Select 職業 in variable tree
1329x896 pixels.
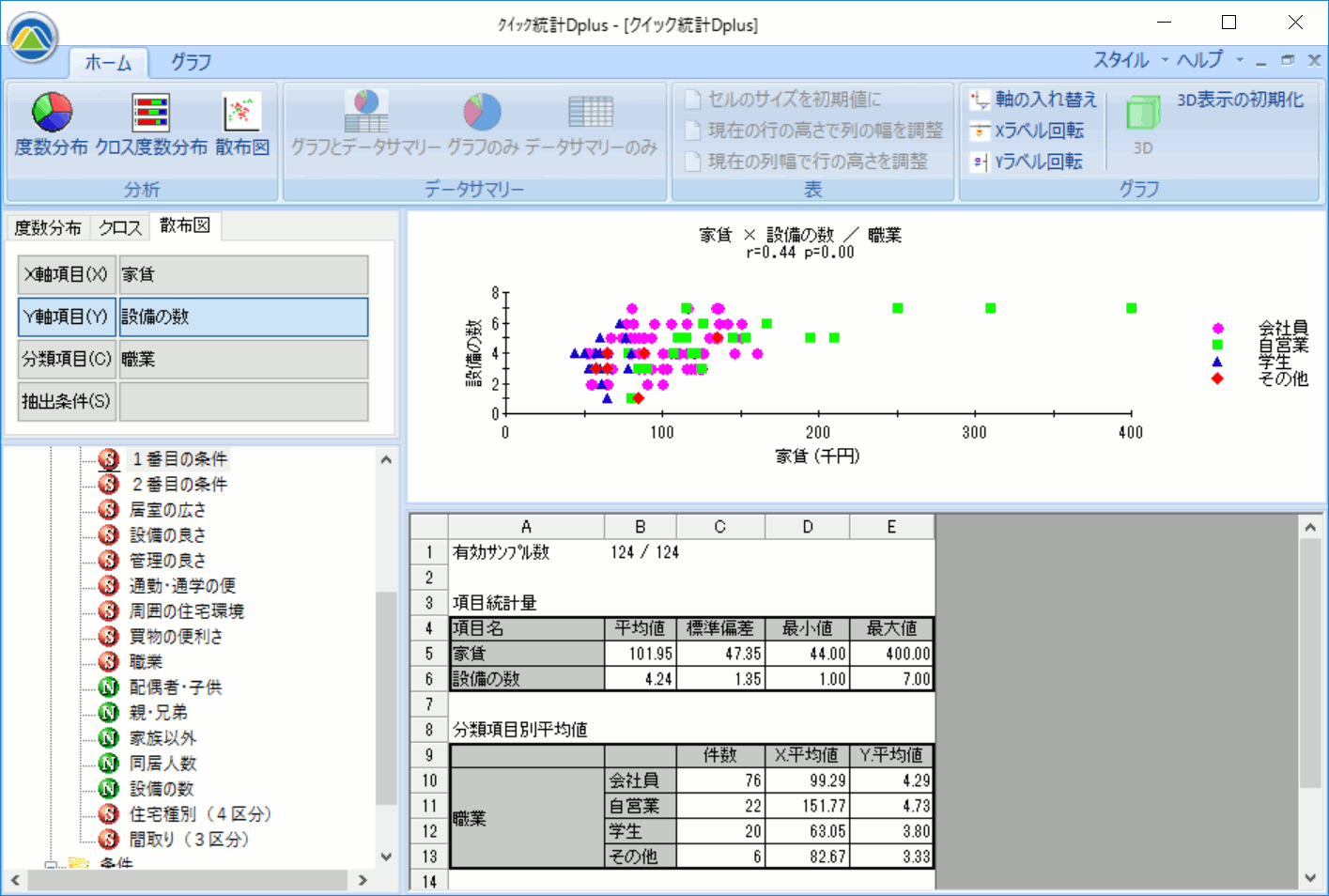coord(146,661)
